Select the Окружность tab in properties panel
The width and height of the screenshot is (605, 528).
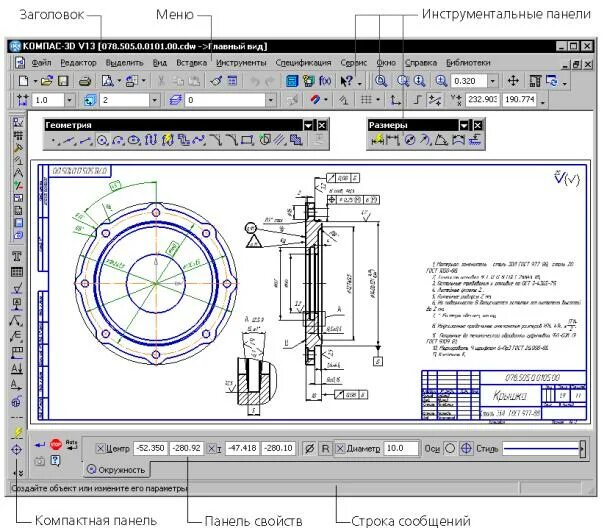click(116, 470)
